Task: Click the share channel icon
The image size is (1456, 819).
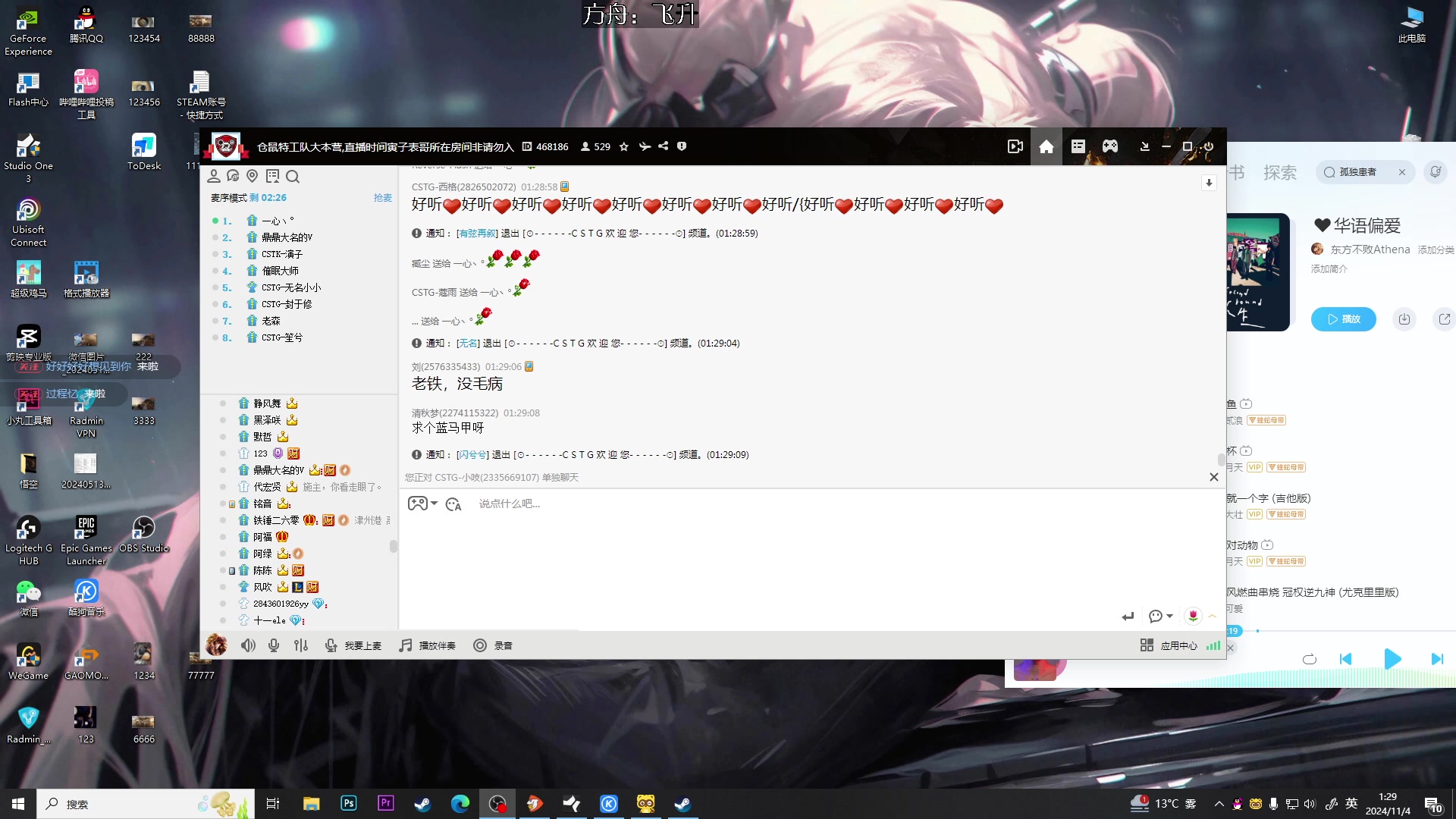Action: [x=663, y=146]
